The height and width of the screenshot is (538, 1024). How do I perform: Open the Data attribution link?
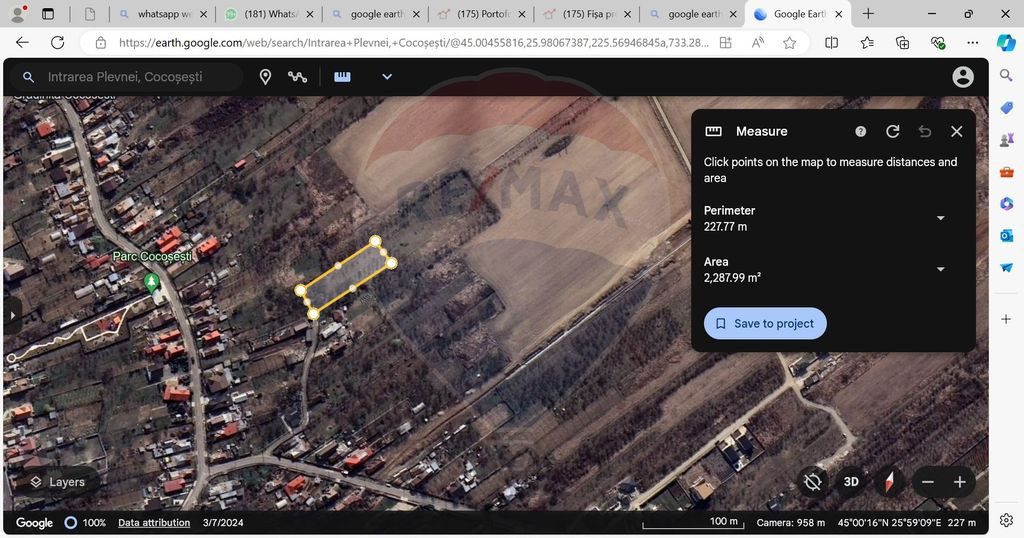154,523
